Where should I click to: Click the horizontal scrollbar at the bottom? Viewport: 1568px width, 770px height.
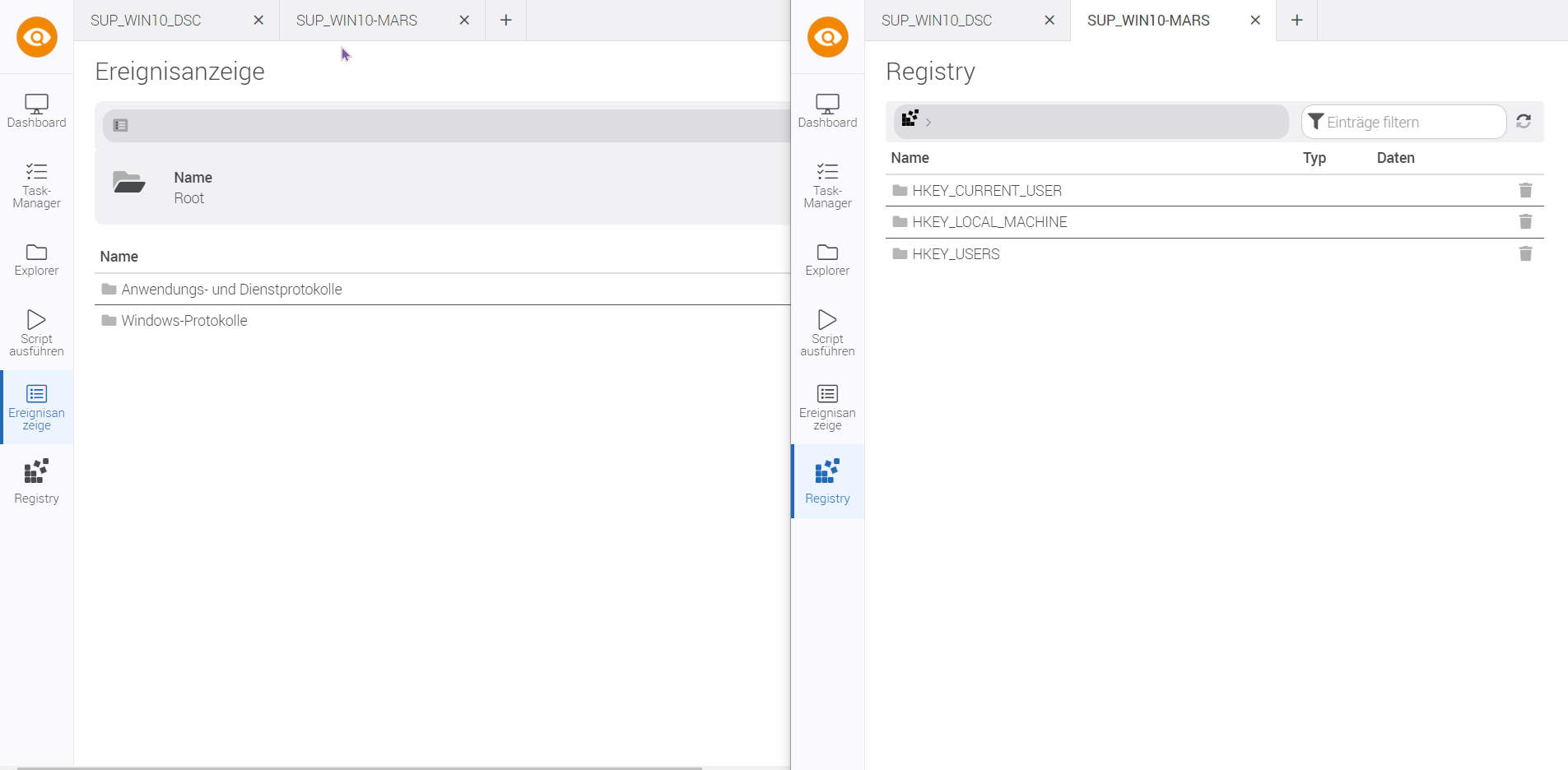click(359, 767)
